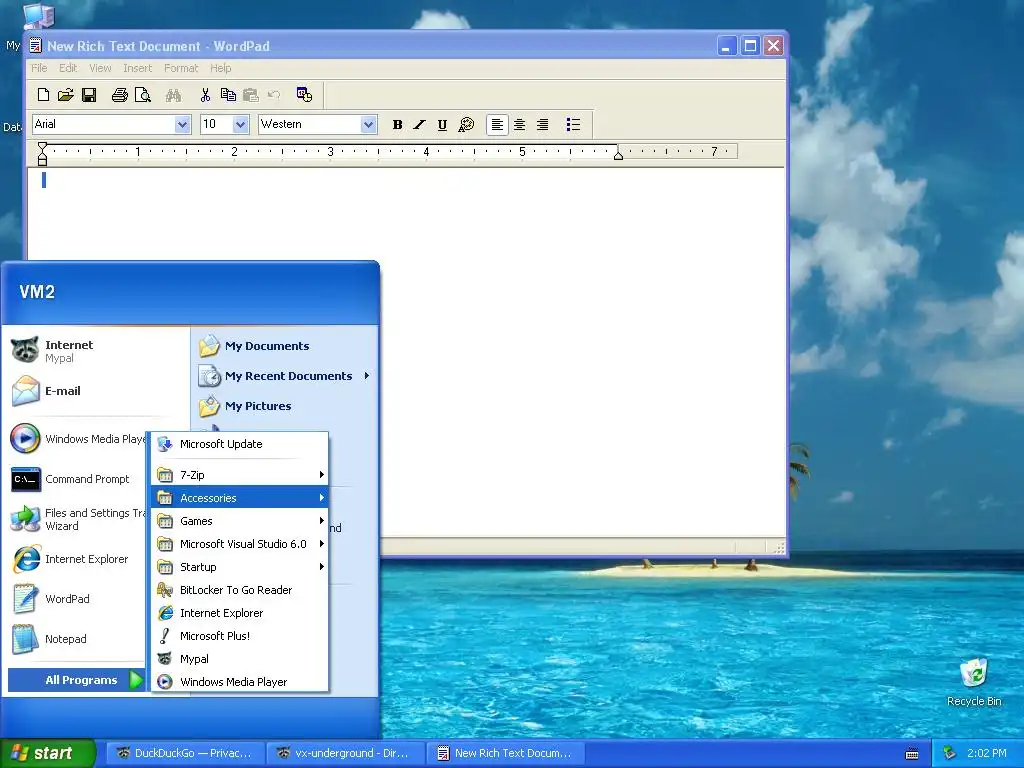The height and width of the screenshot is (768, 1024).
Task: Click the system tray network icon
Action: click(x=950, y=754)
